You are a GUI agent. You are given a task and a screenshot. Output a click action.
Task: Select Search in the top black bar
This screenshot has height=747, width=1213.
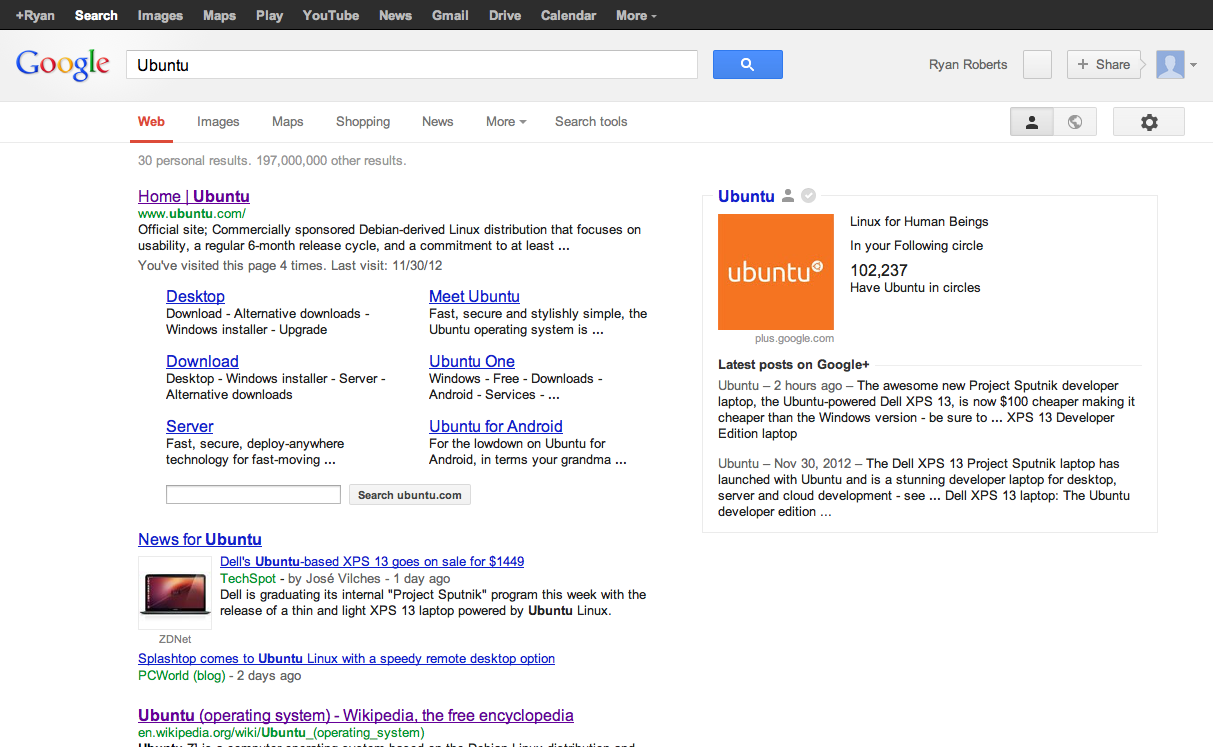pos(96,15)
